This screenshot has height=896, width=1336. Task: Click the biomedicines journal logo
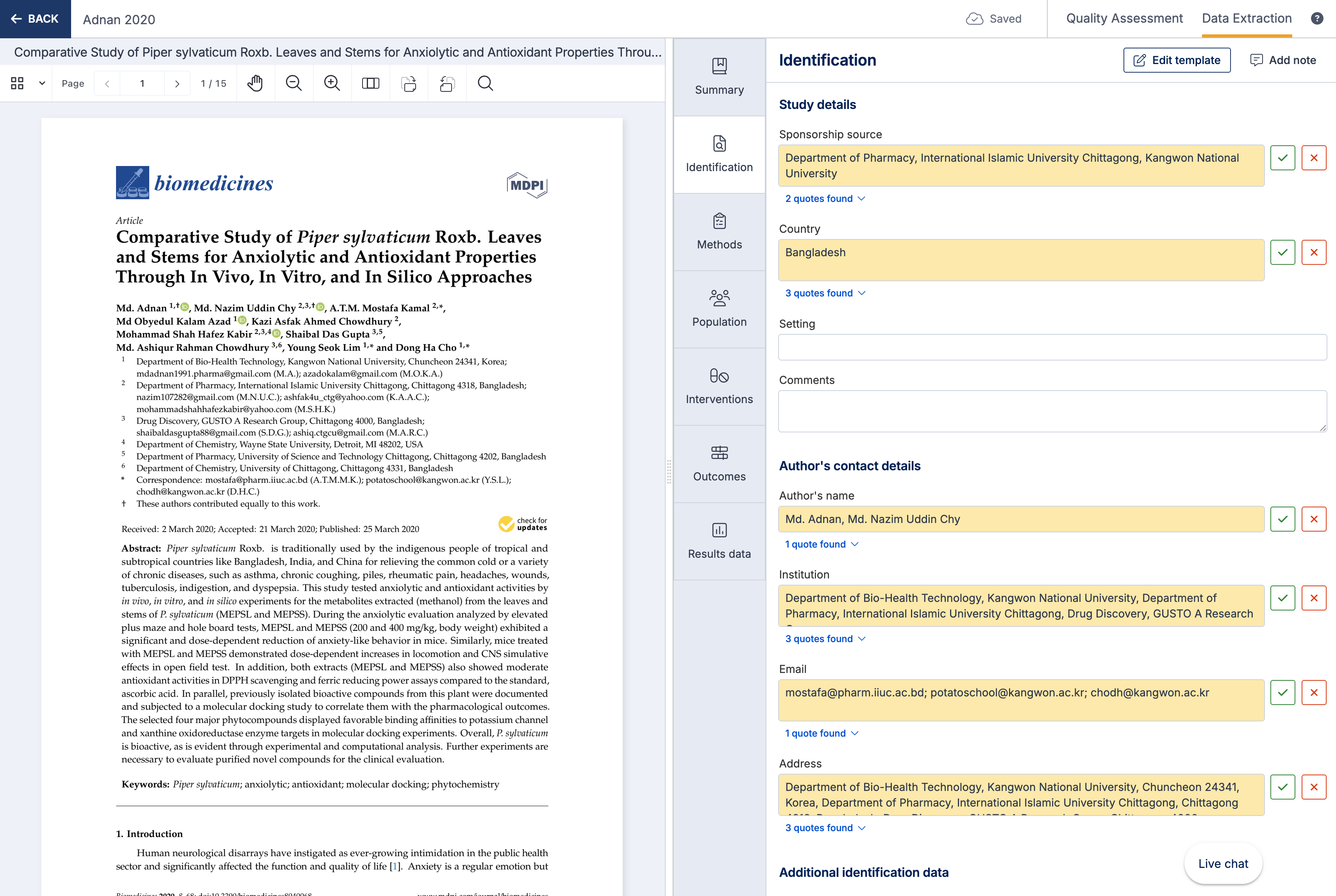194,183
